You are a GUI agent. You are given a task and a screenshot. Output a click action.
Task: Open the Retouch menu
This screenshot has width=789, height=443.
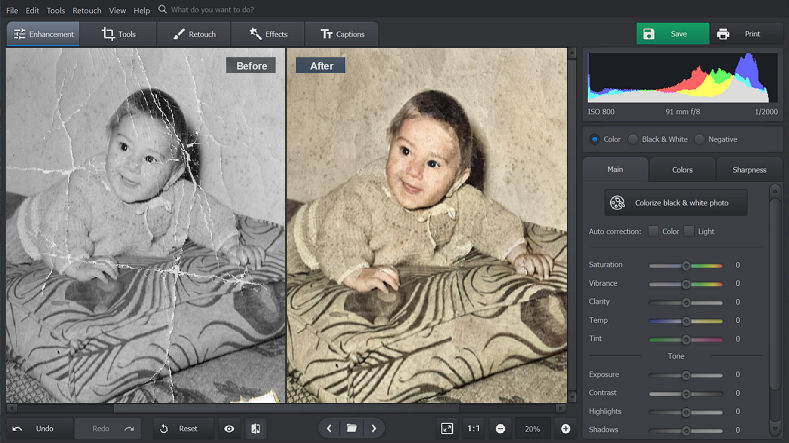[x=87, y=10]
